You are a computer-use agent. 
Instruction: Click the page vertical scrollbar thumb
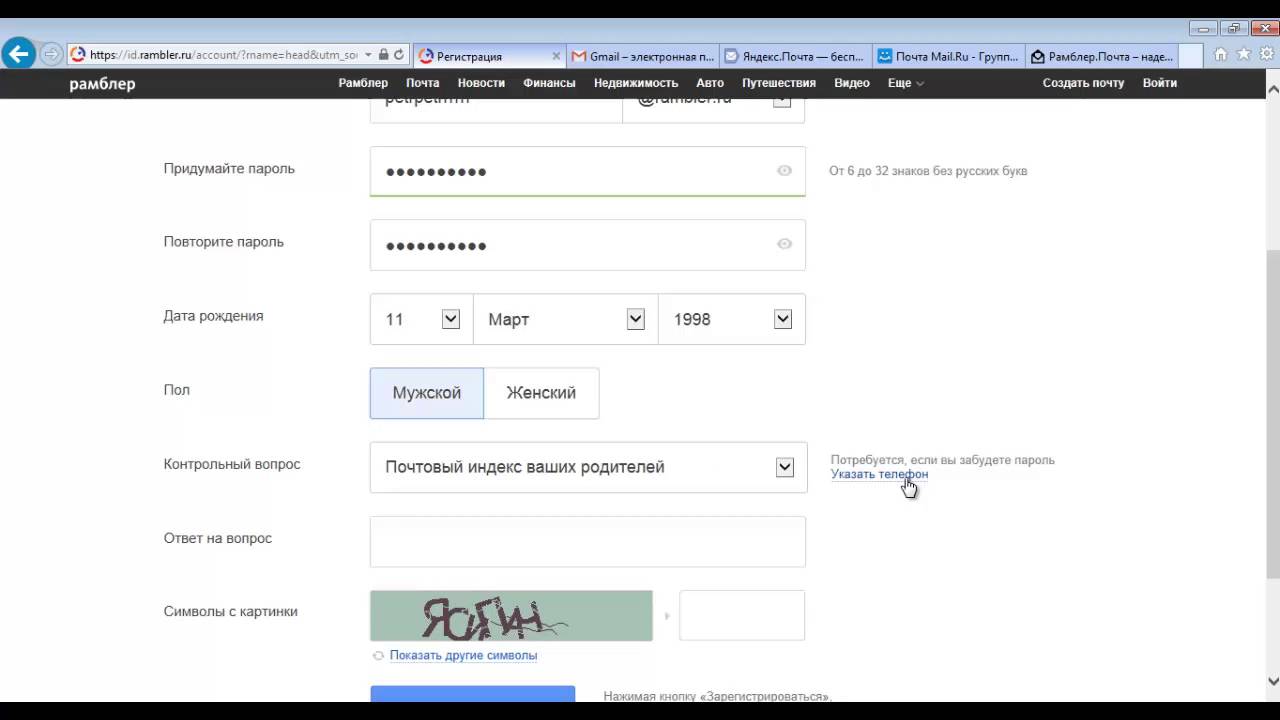pos(1272,413)
